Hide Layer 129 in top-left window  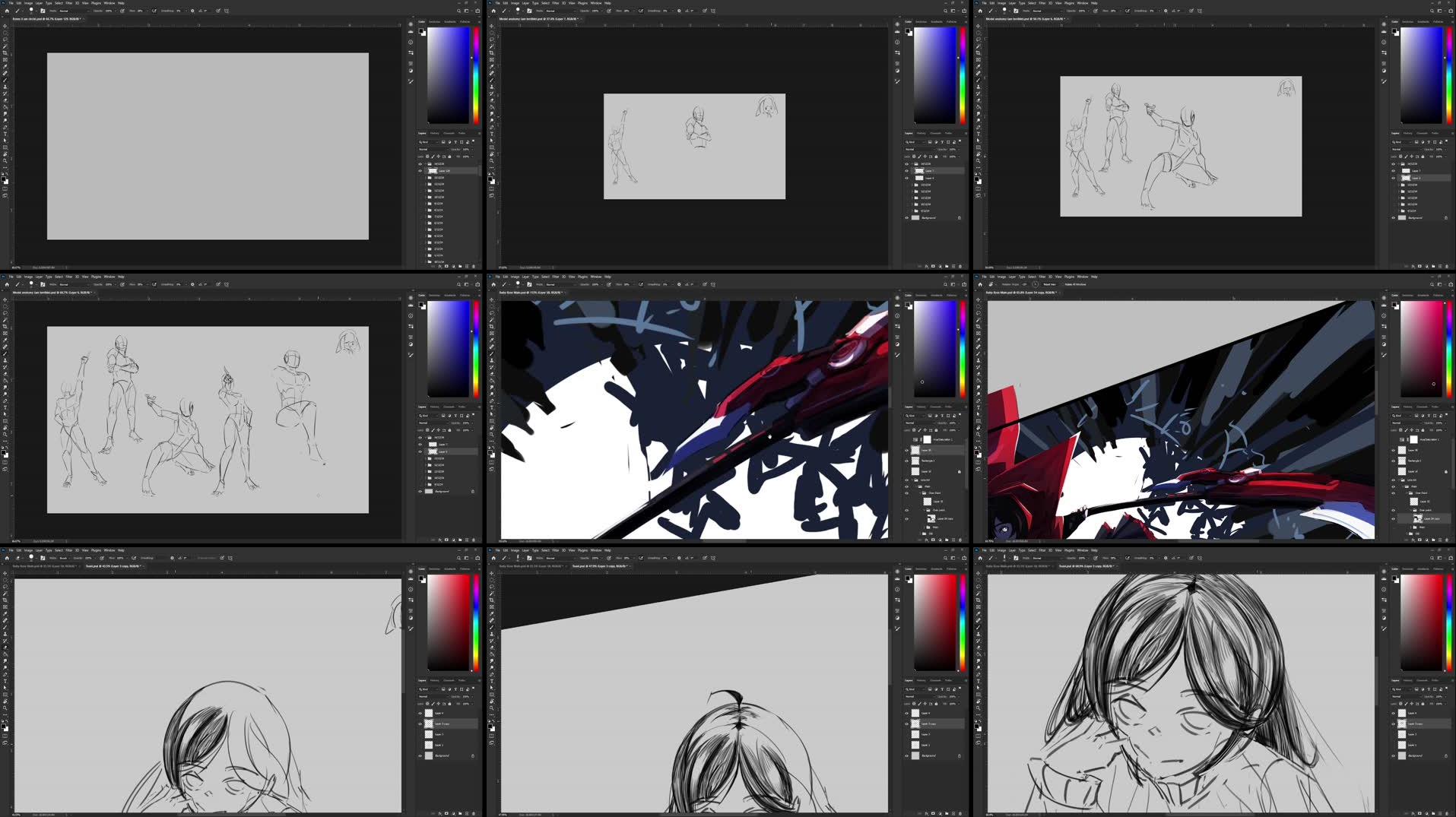coord(420,171)
